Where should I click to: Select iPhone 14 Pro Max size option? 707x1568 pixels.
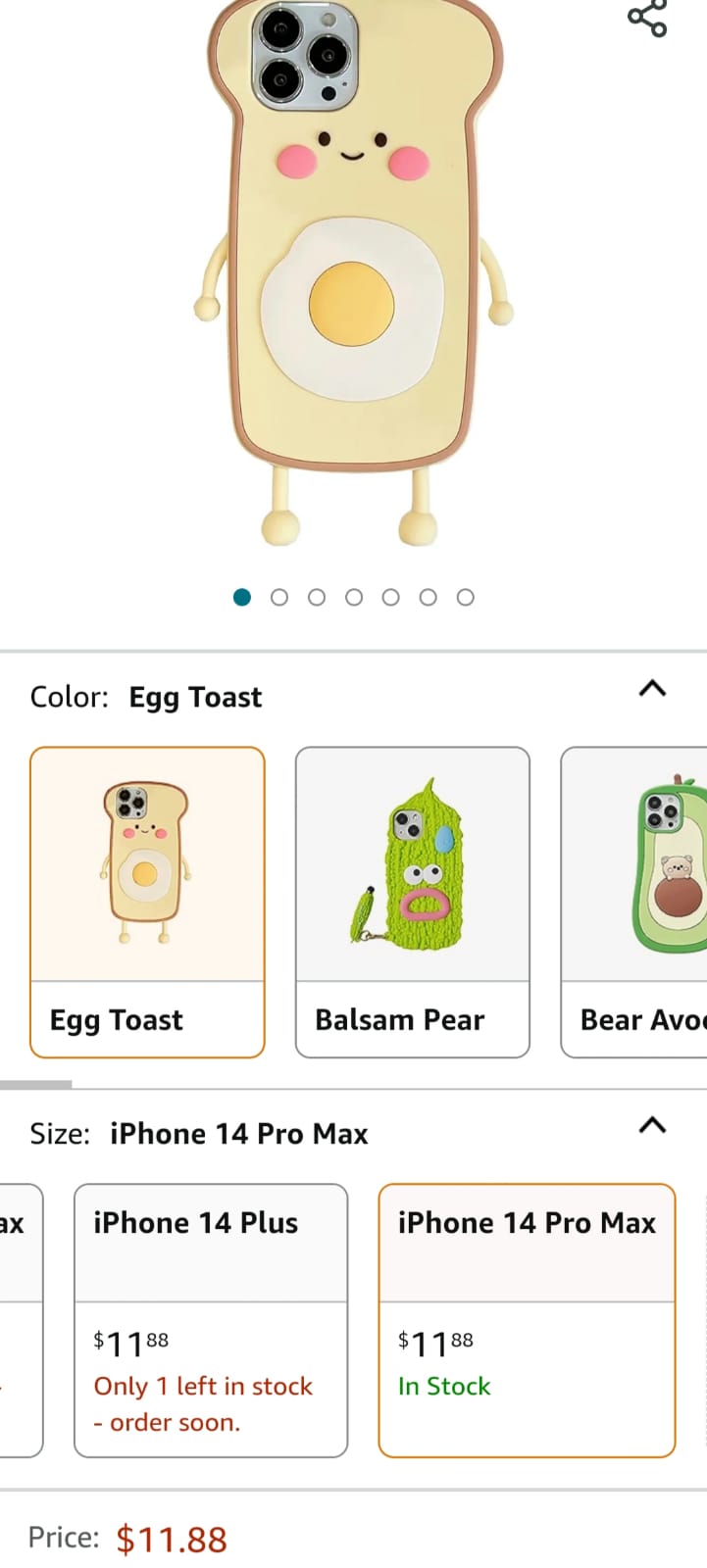click(x=527, y=1319)
